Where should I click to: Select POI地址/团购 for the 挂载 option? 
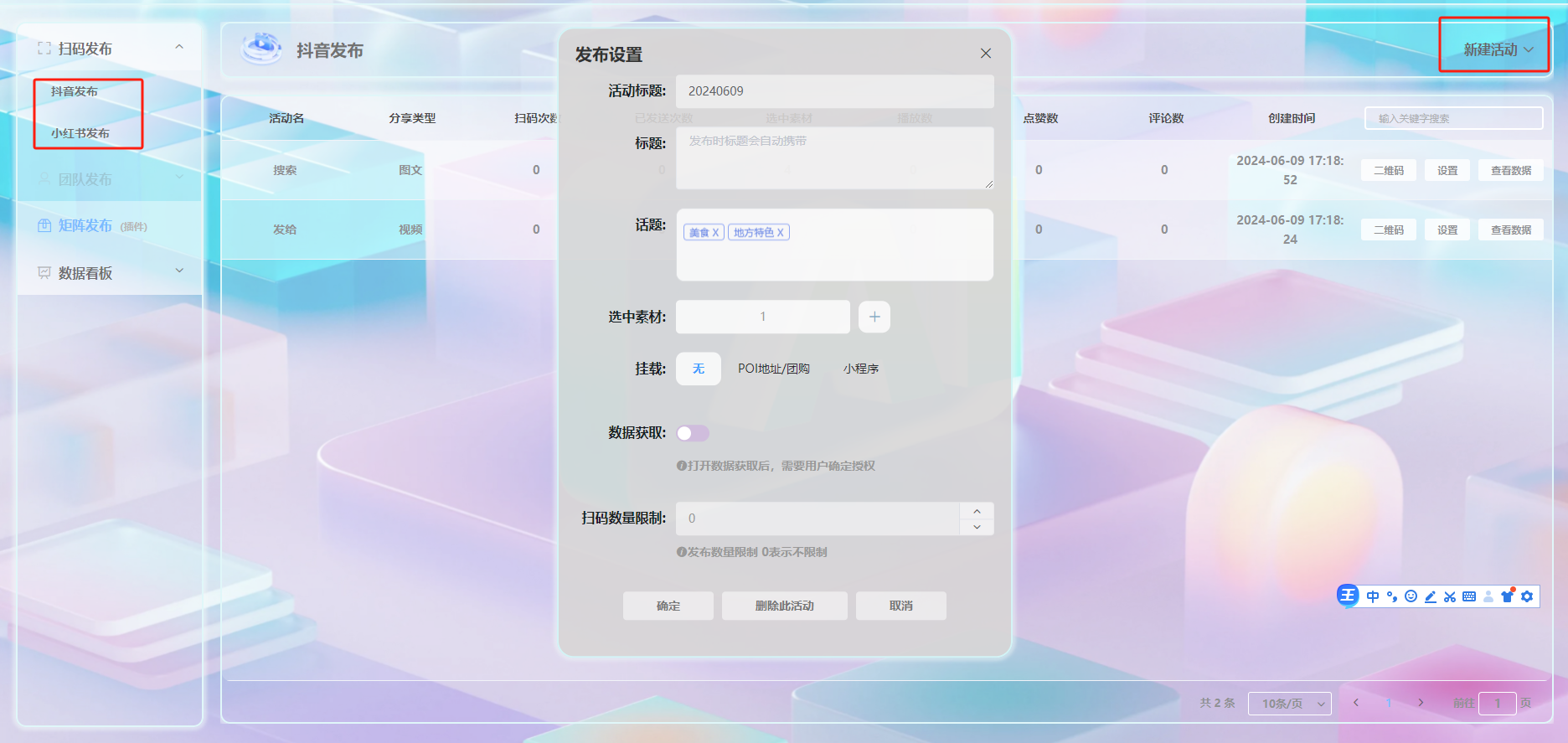pos(774,369)
